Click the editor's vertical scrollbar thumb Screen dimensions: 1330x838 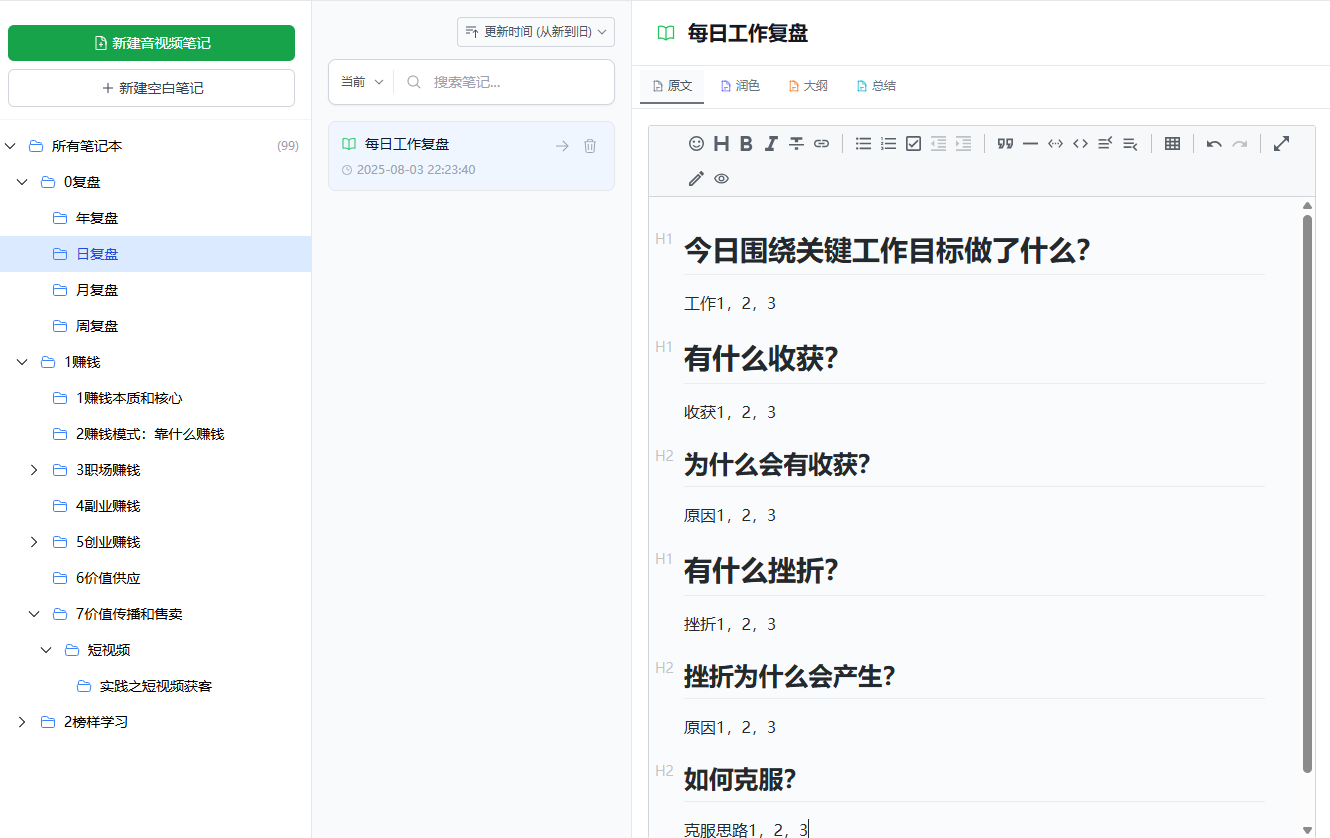[x=1307, y=490]
